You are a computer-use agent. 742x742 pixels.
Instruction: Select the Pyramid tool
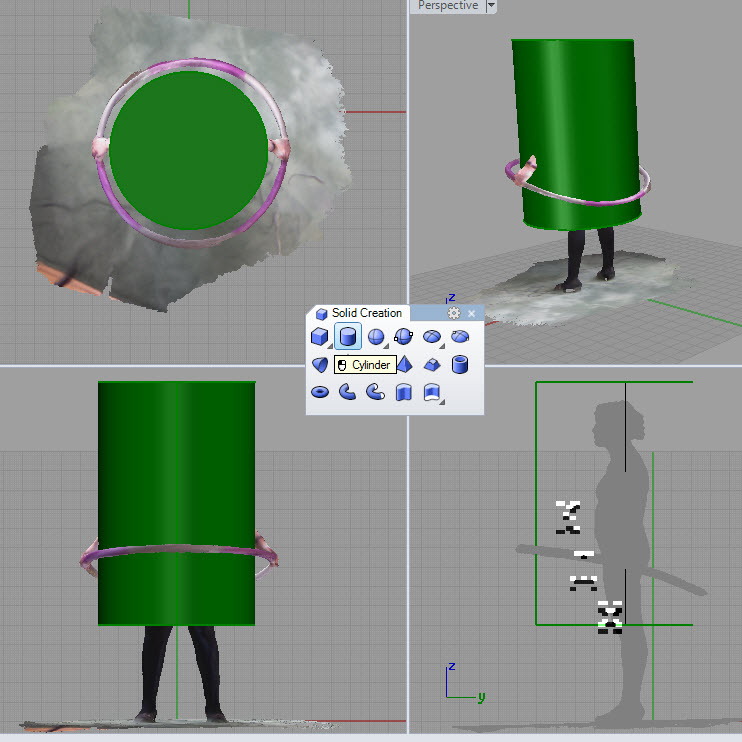(x=405, y=365)
